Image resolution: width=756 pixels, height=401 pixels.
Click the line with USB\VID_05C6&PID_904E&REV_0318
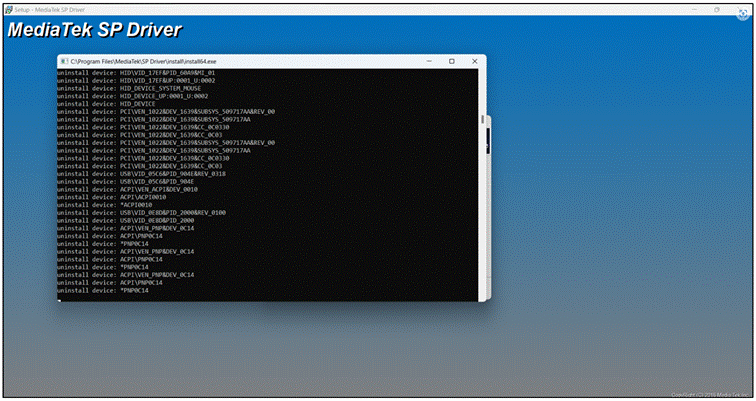(141, 174)
